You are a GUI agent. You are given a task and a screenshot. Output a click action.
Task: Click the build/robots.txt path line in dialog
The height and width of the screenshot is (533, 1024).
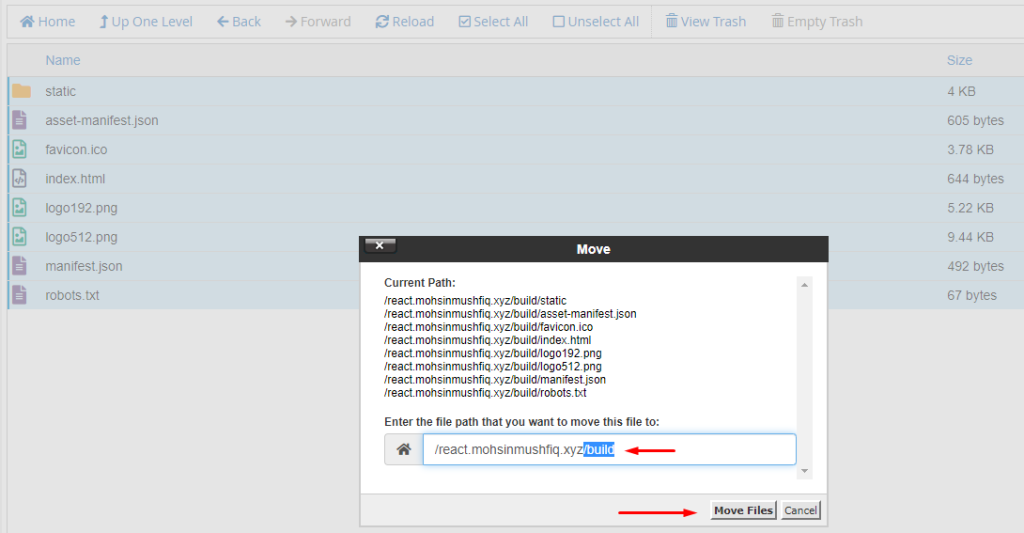coord(485,393)
